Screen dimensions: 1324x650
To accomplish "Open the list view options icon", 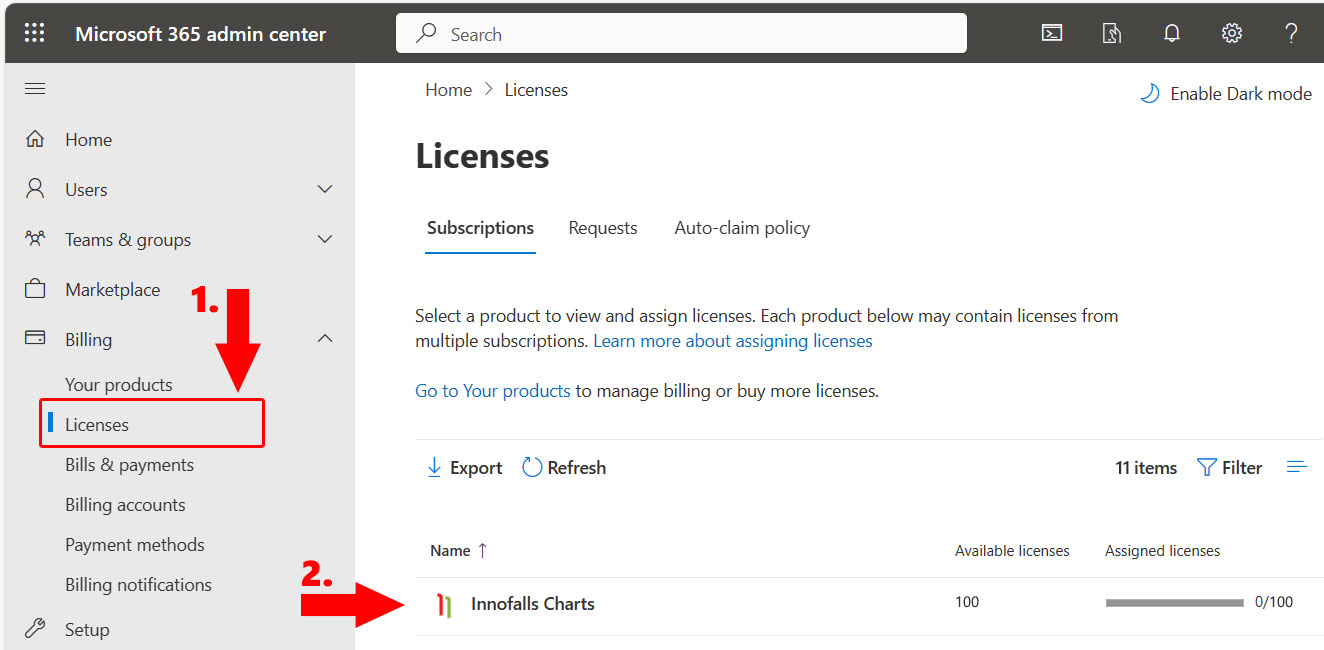I will point(1297,467).
